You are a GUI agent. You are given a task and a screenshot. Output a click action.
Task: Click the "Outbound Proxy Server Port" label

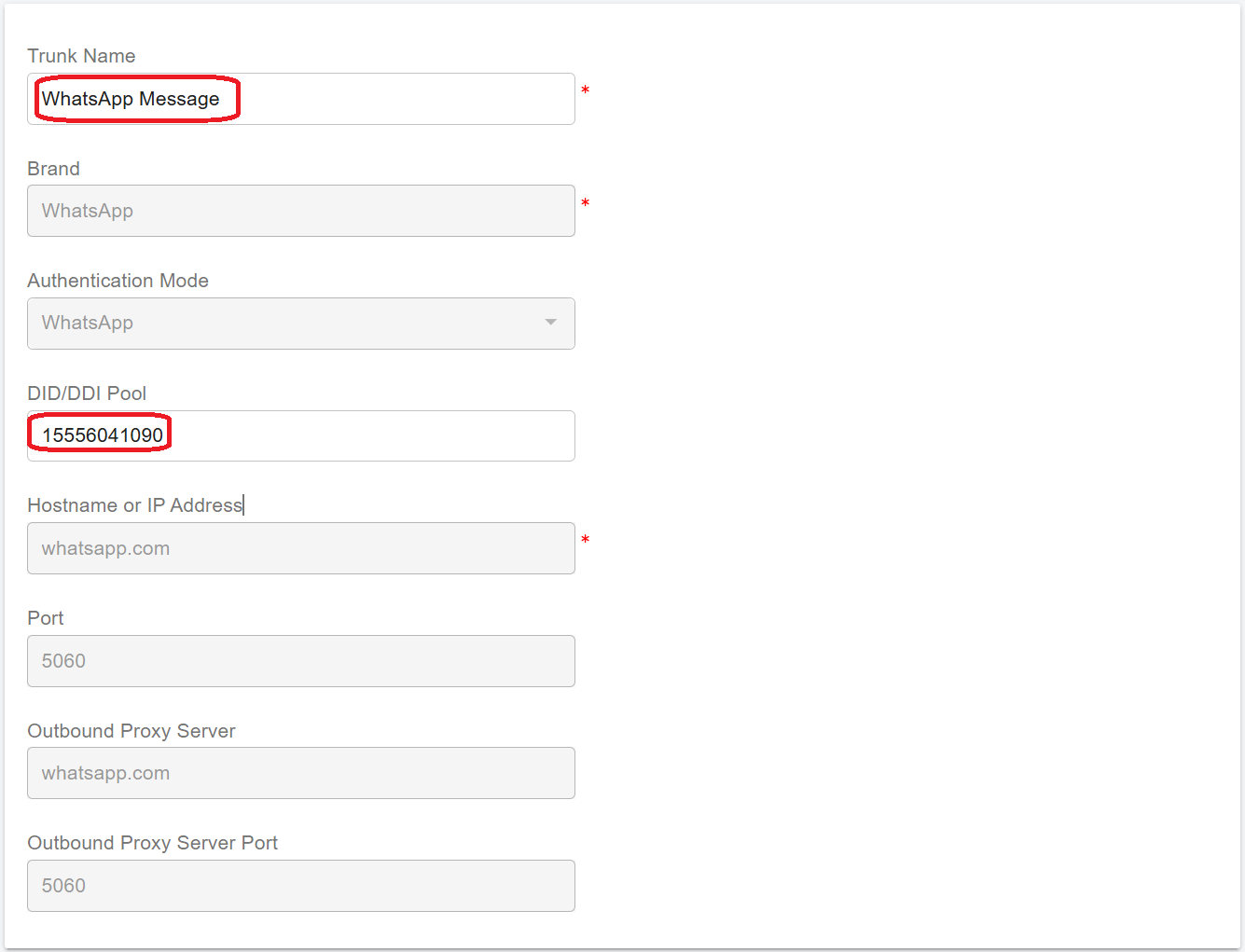pos(152,843)
